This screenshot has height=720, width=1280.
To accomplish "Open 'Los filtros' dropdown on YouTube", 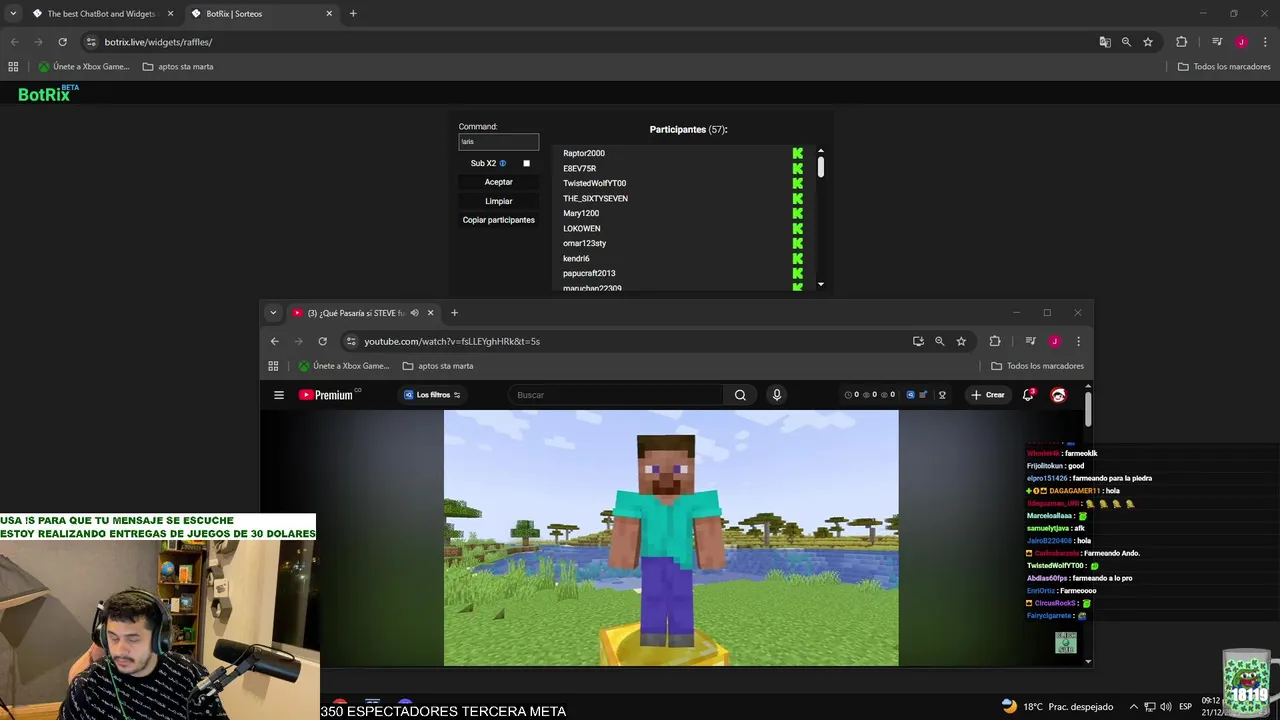I will coord(432,395).
